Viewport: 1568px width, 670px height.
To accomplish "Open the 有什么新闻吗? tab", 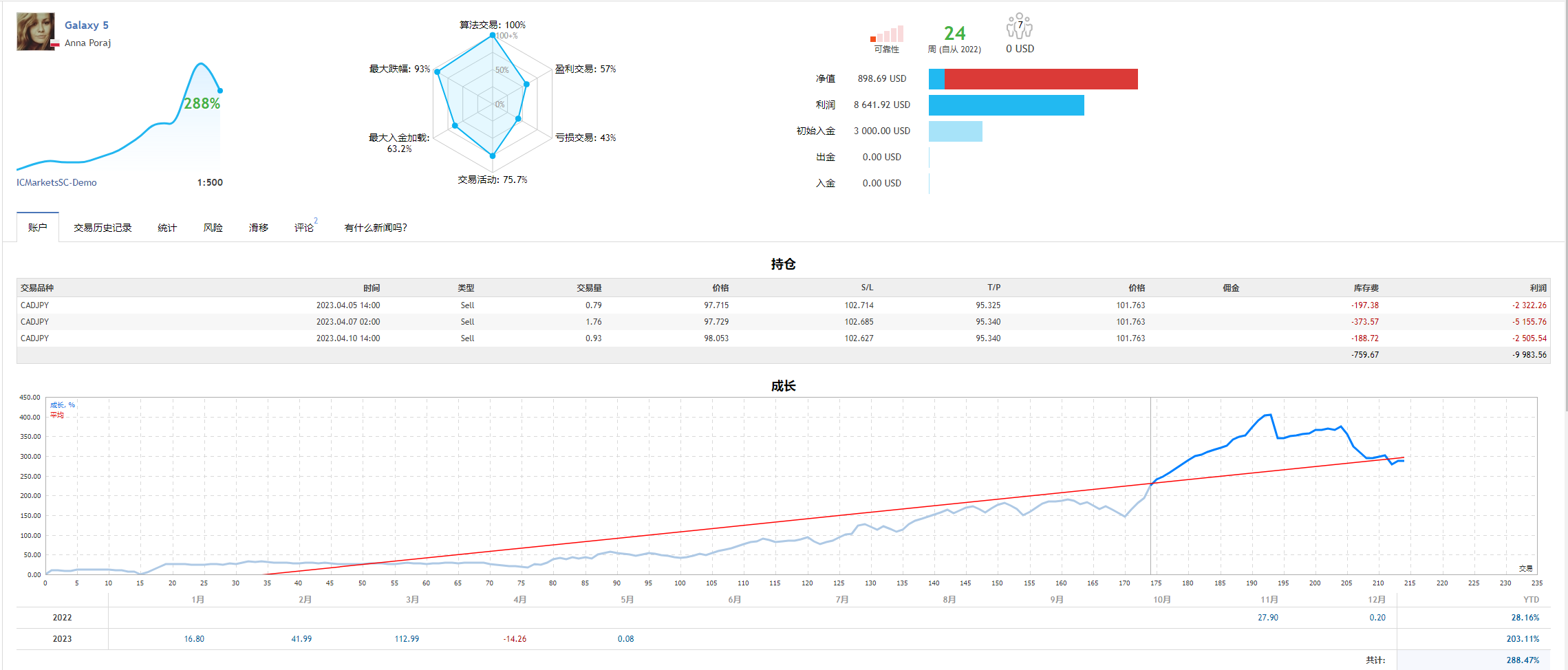I will (x=376, y=228).
